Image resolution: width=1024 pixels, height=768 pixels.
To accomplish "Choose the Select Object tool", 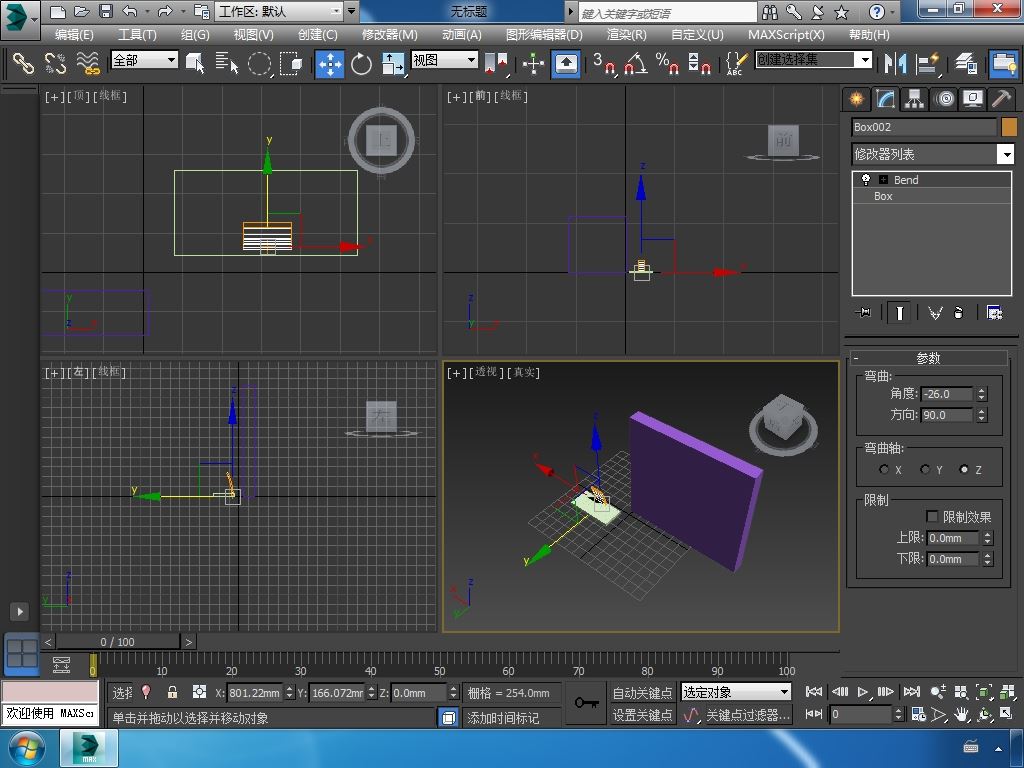I will pos(195,63).
